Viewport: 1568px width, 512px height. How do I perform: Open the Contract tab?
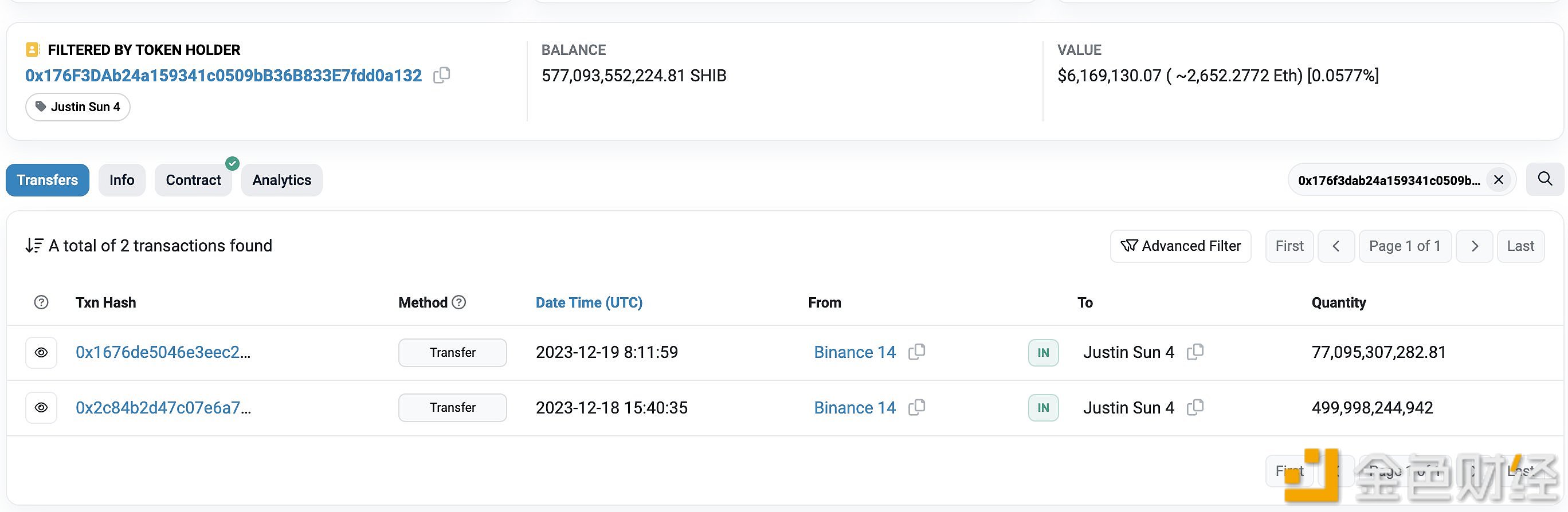click(193, 180)
